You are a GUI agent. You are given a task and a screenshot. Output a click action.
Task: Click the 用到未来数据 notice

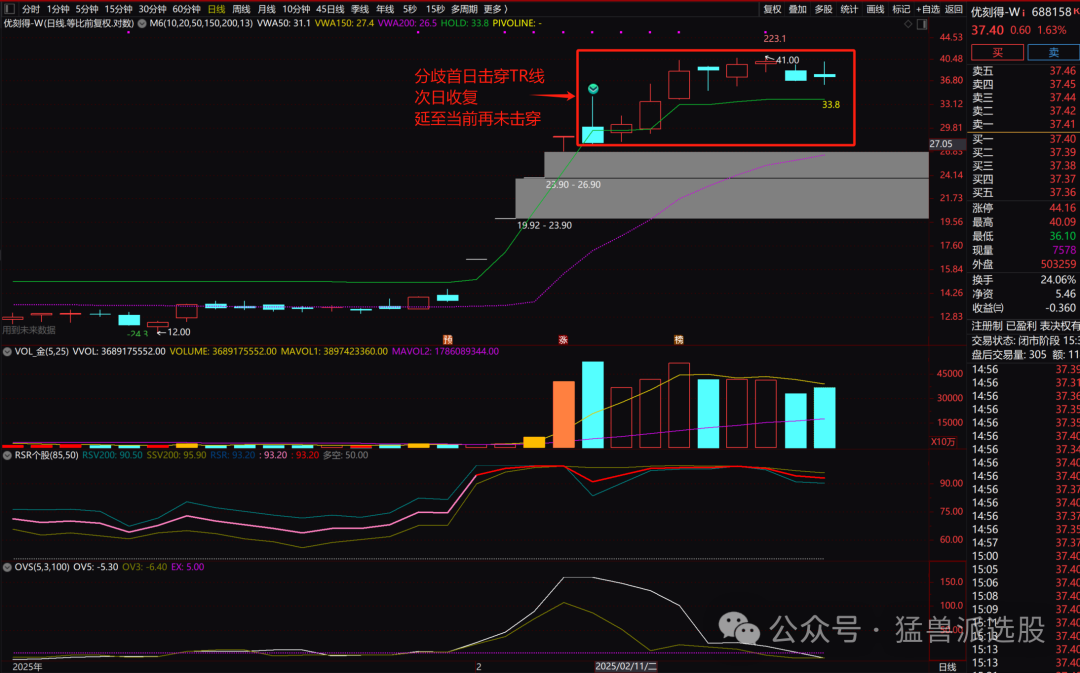[x=28, y=330]
